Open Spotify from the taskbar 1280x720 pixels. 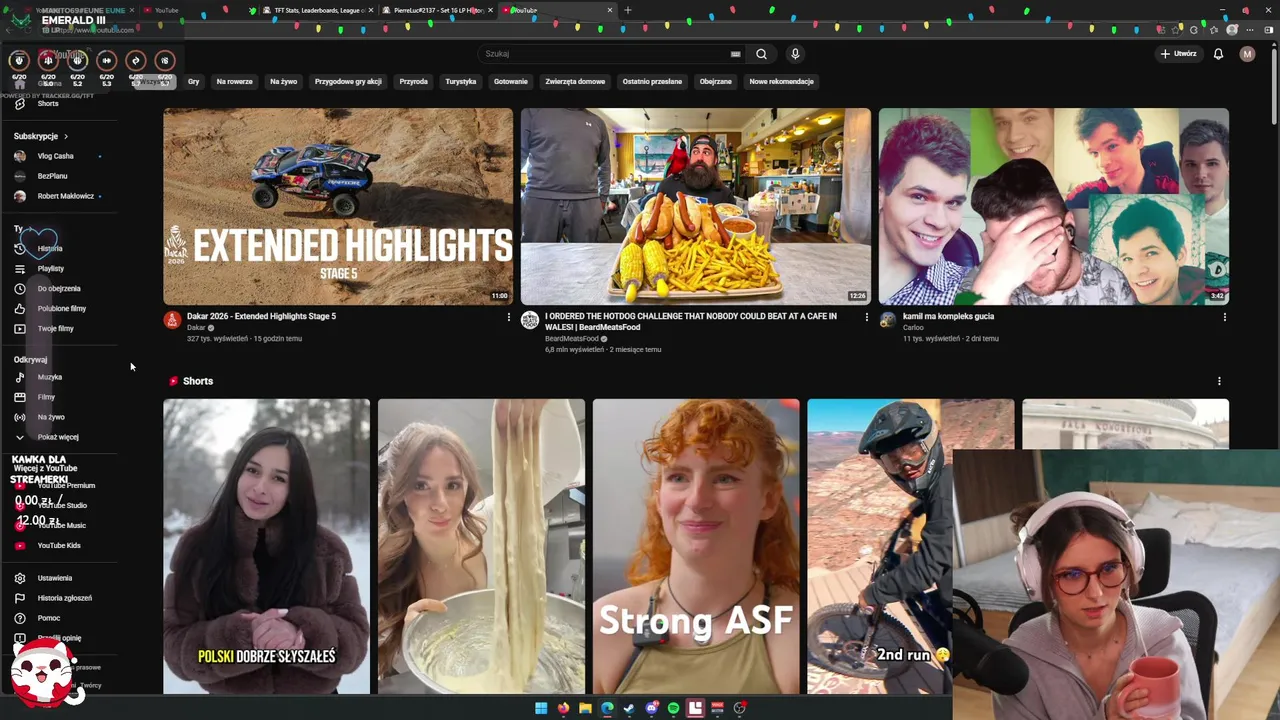(673, 708)
